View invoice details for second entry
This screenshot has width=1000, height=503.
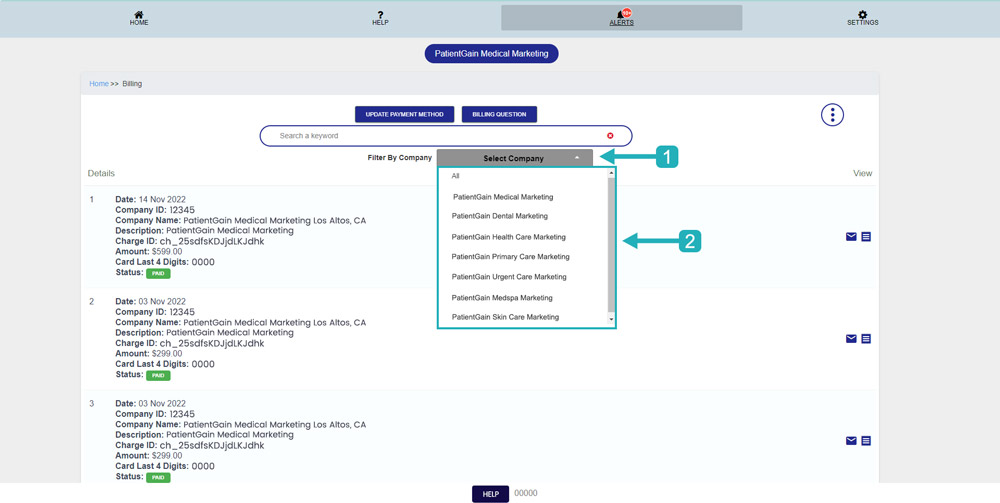coord(866,339)
